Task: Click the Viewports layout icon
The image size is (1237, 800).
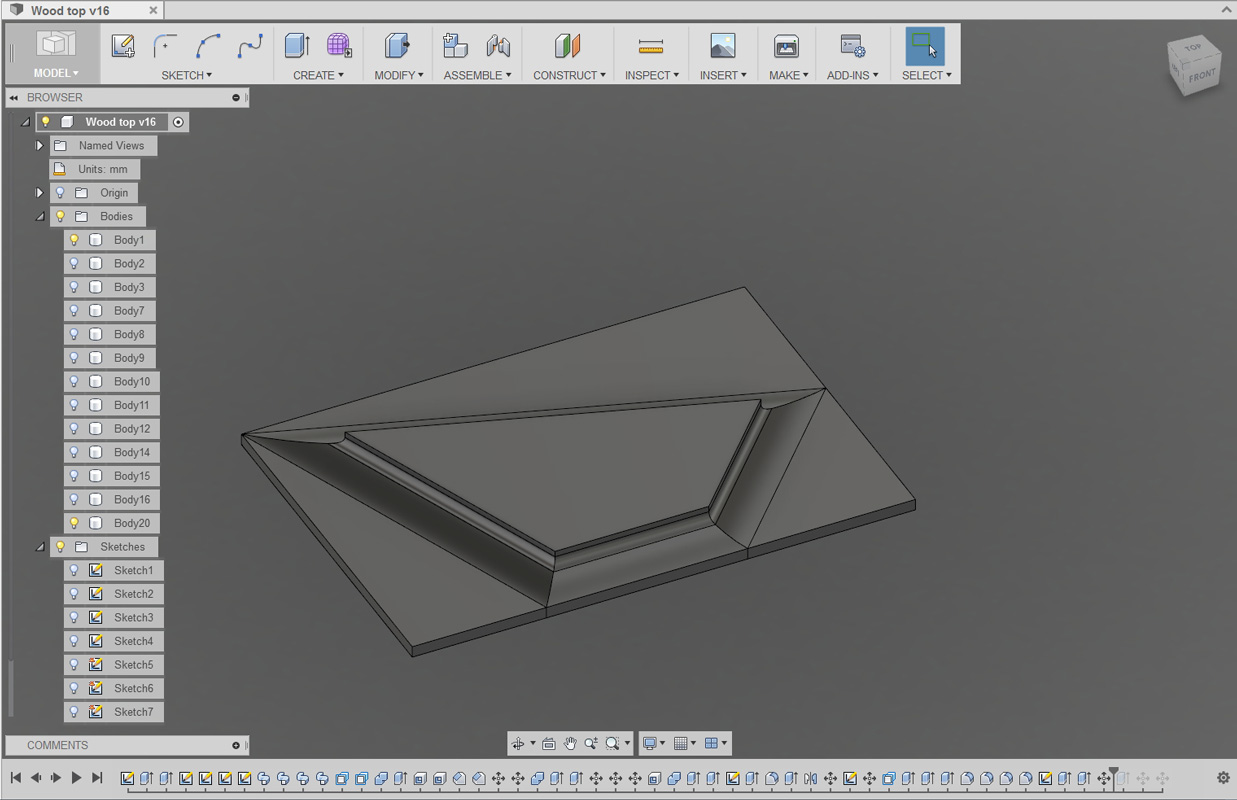Action: pyautogui.click(x=712, y=743)
